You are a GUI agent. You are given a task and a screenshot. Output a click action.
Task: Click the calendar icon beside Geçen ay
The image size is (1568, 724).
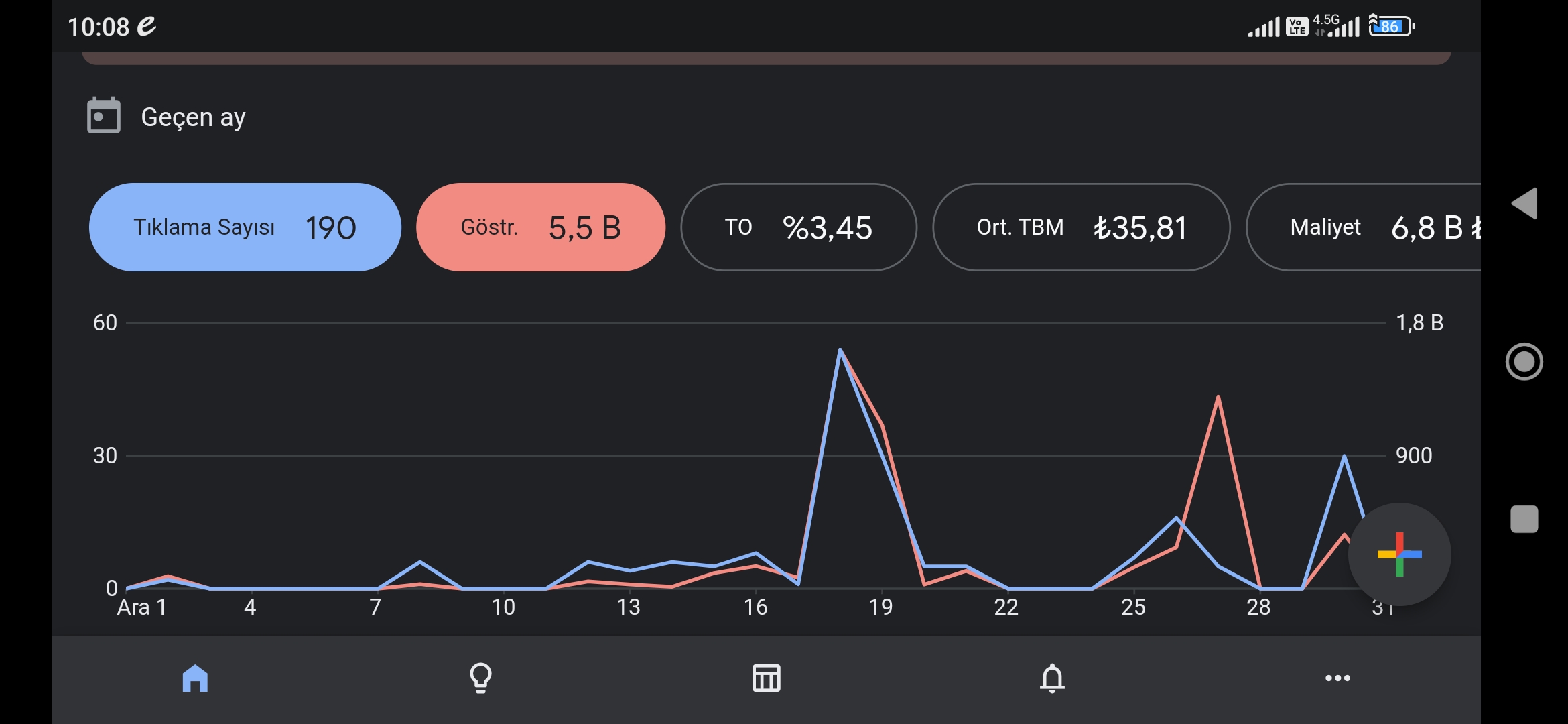point(104,115)
